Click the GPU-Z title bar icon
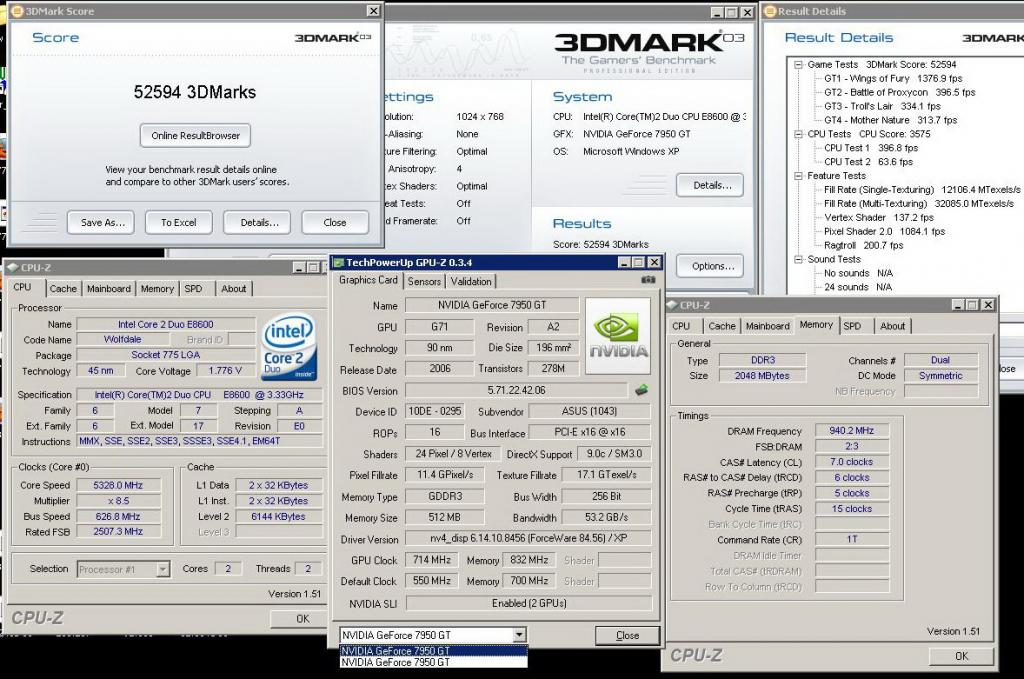The height and width of the screenshot is (679, 1024). point(338,262)
